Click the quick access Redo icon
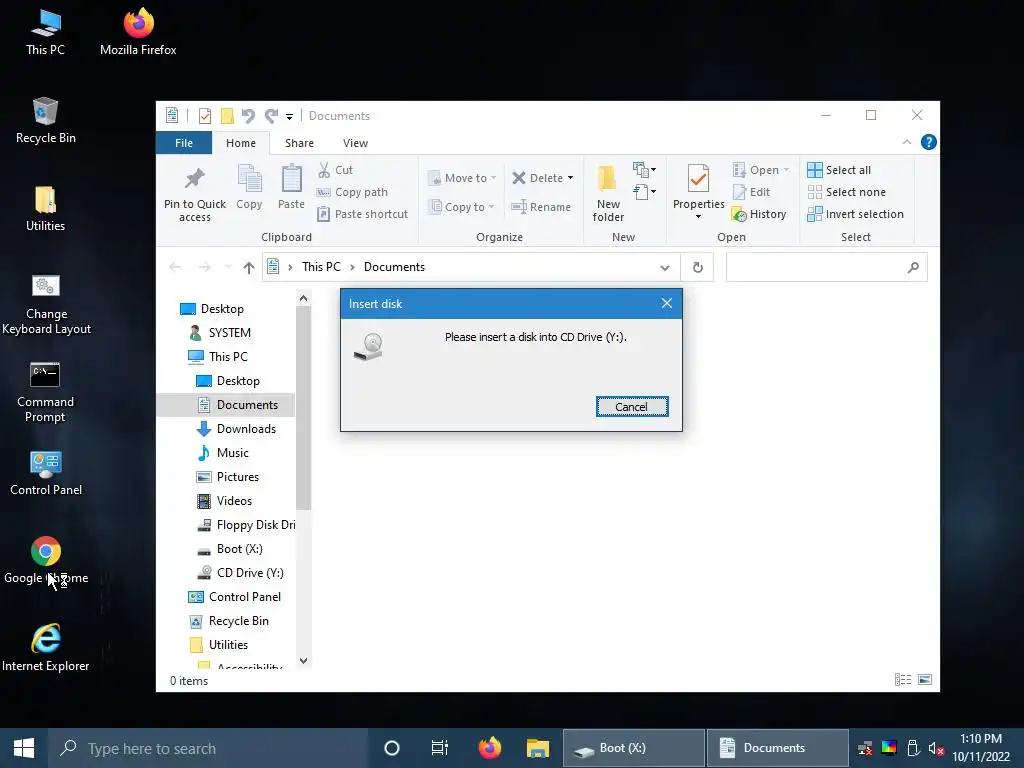 tap(271, 116)
